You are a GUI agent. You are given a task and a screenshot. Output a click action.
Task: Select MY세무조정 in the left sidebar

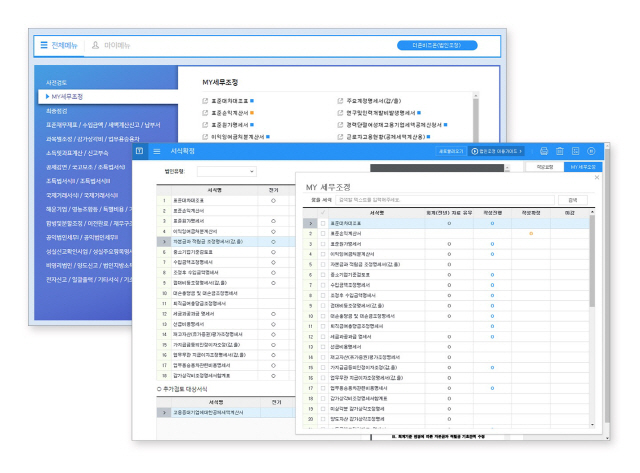[x=66, y=97]
